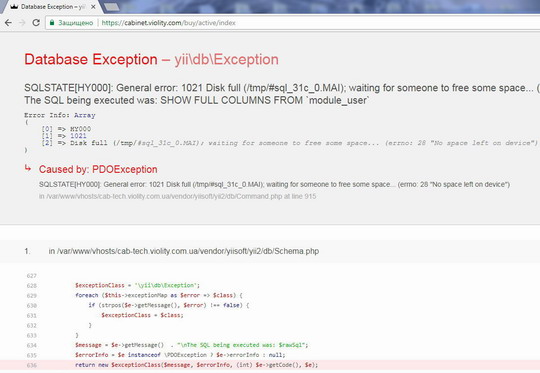540x373 pixels.
Task: Click the Защищено secure label
Action: [75, 23]
